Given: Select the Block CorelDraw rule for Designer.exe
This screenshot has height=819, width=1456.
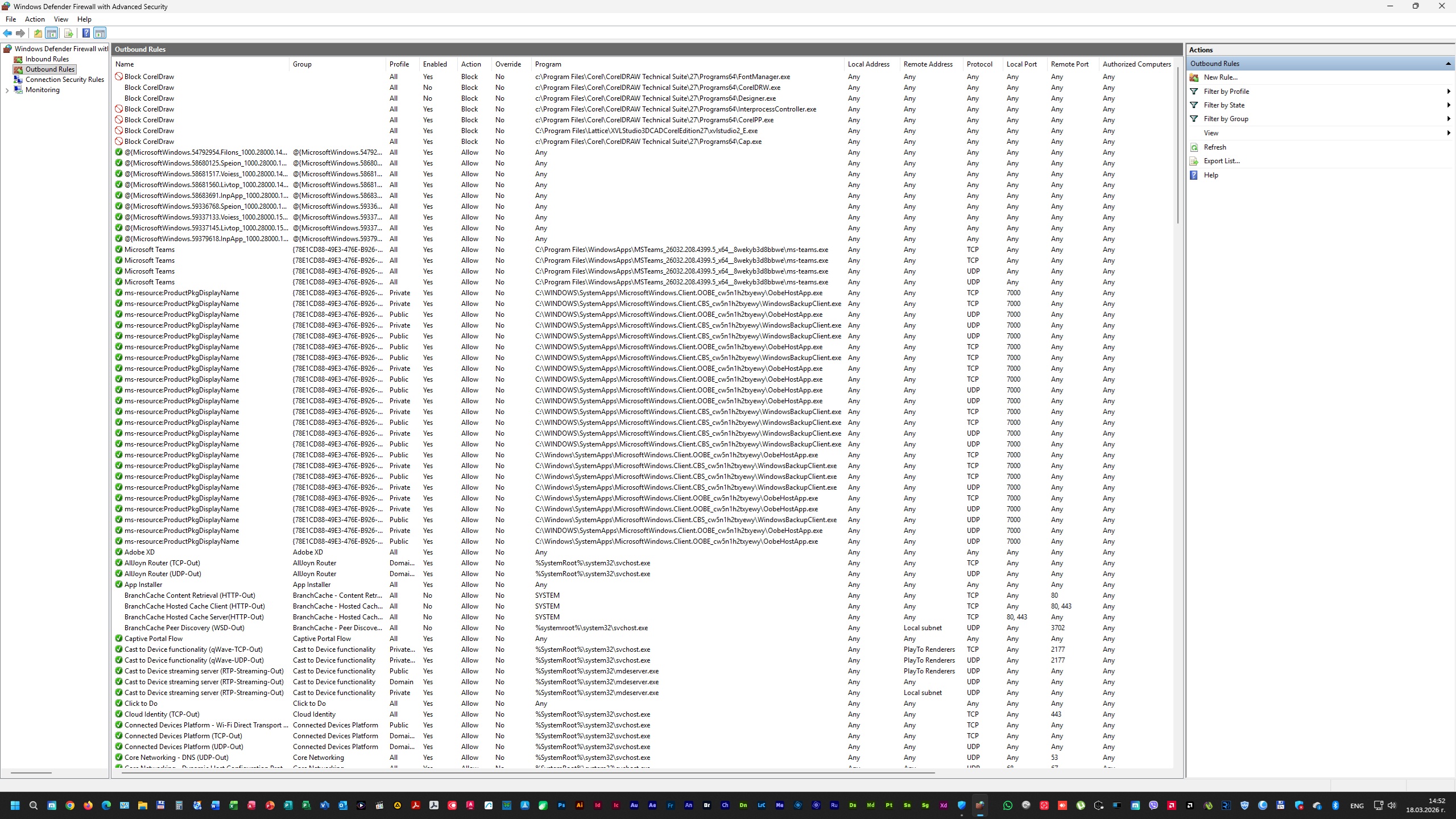Looking at the screenshot, I should 643,98.
